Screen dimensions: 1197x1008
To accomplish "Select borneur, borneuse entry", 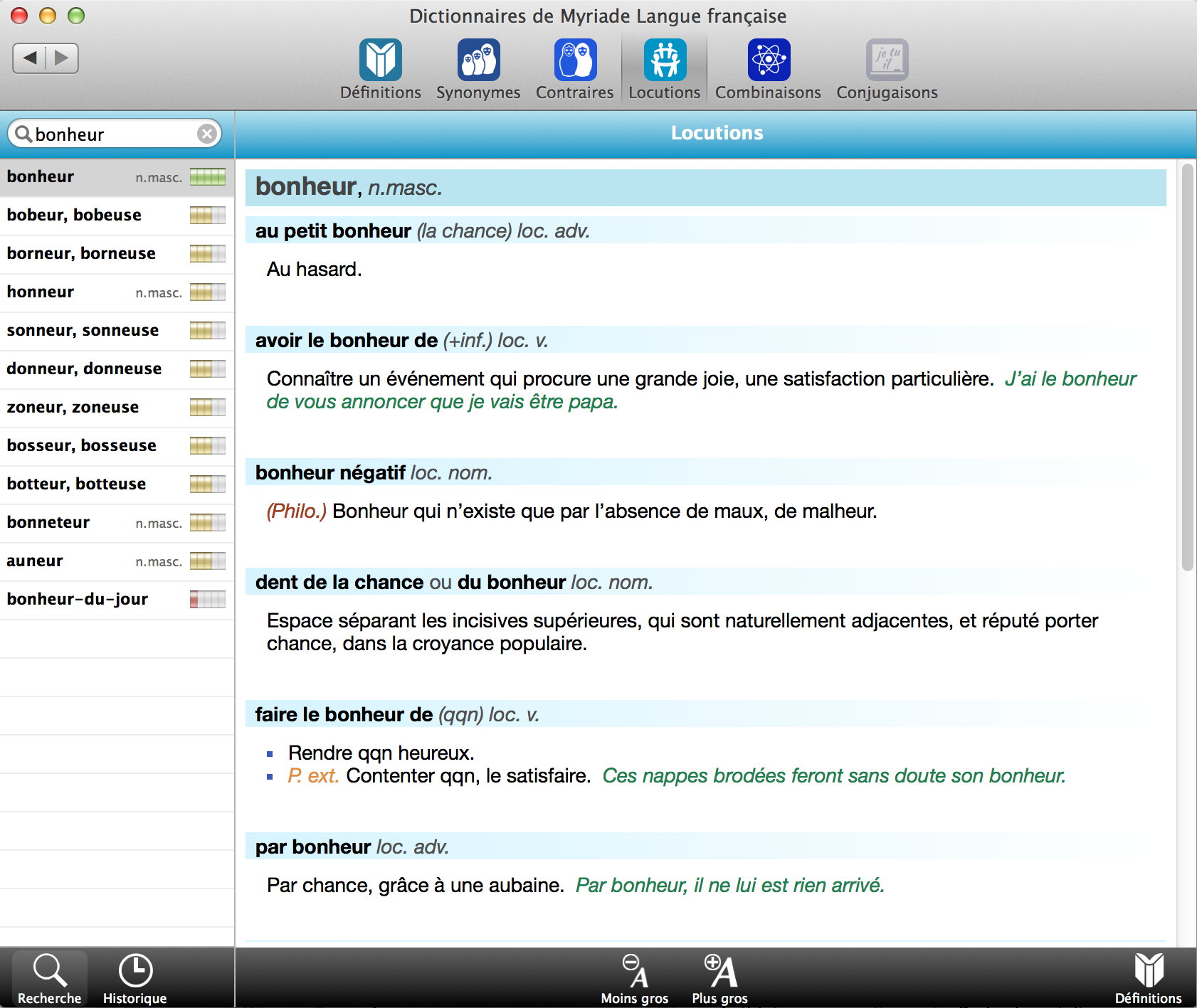I will 117,254.
